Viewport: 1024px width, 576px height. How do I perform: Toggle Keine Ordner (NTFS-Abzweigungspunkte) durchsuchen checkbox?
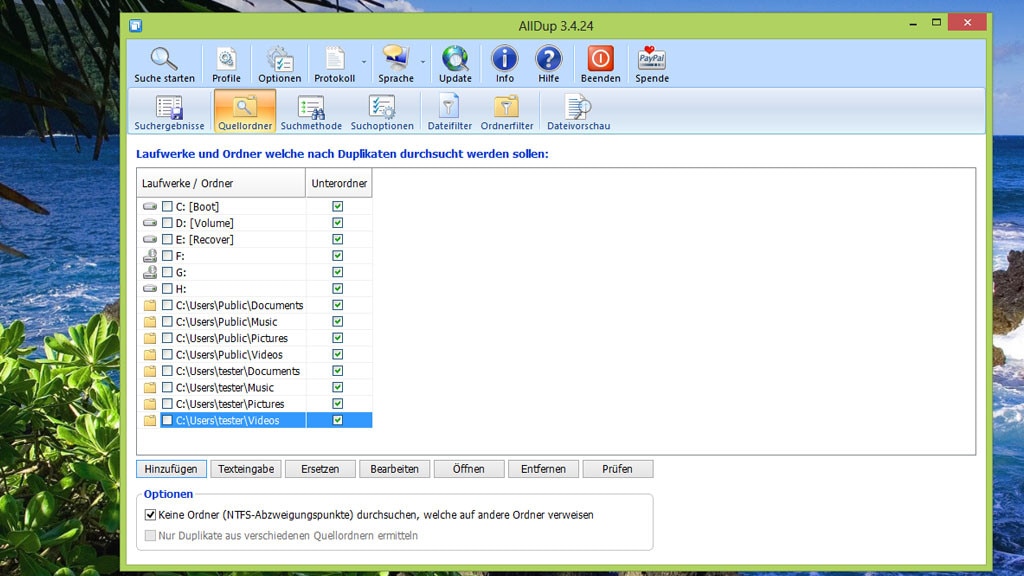pos(150,515)
